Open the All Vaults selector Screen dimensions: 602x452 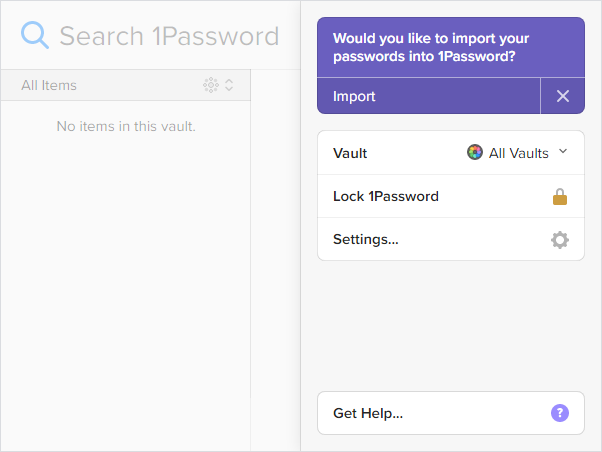point(517,153)
